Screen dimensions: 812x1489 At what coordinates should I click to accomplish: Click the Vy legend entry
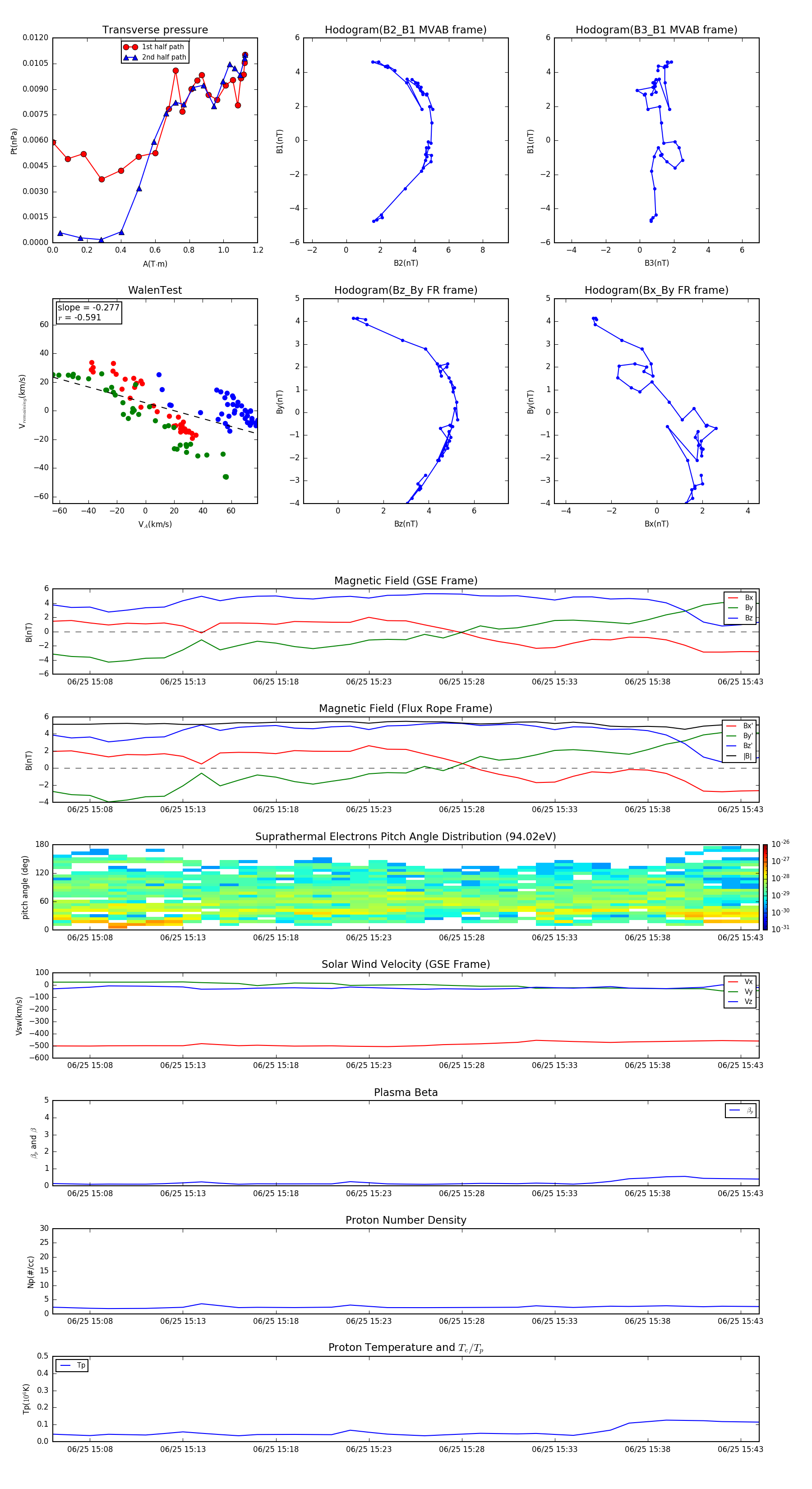[x=740, y=991]
